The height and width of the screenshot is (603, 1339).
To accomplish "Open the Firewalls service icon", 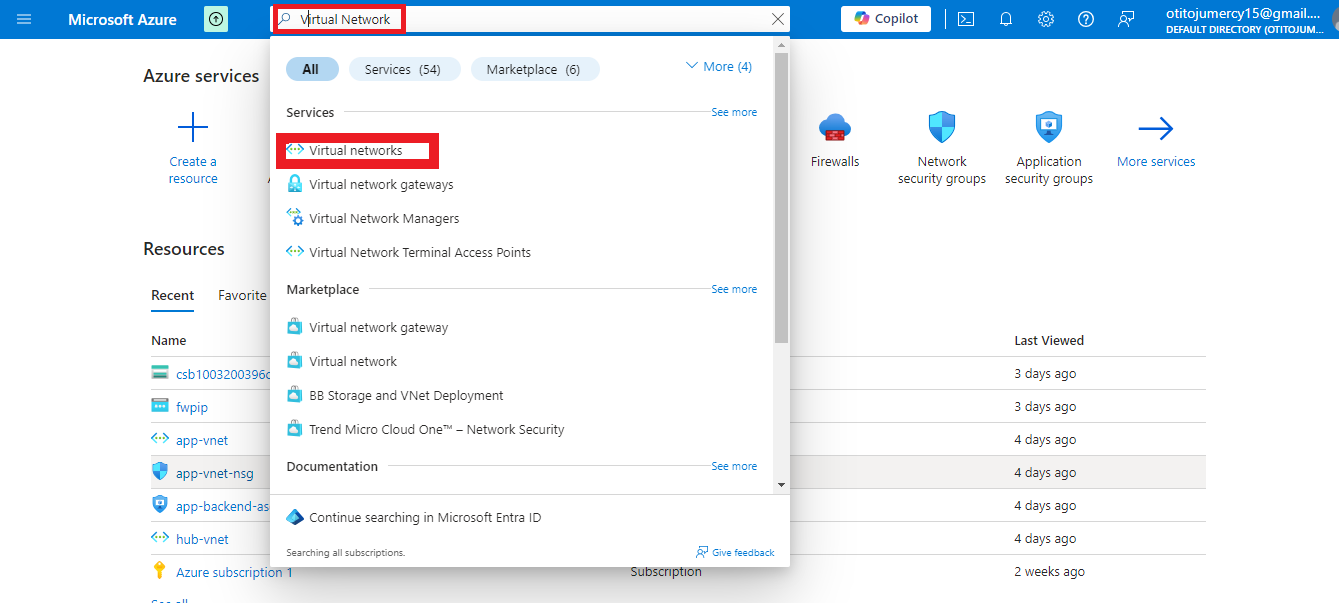I will point(835,128).
